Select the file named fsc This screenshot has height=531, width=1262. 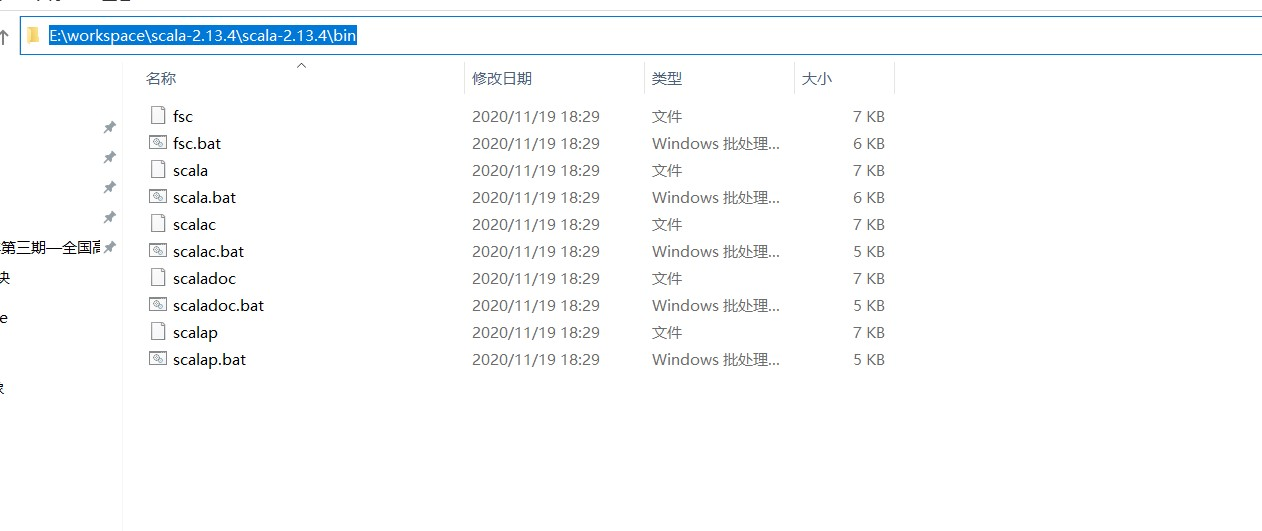click(x=183, y=116)
